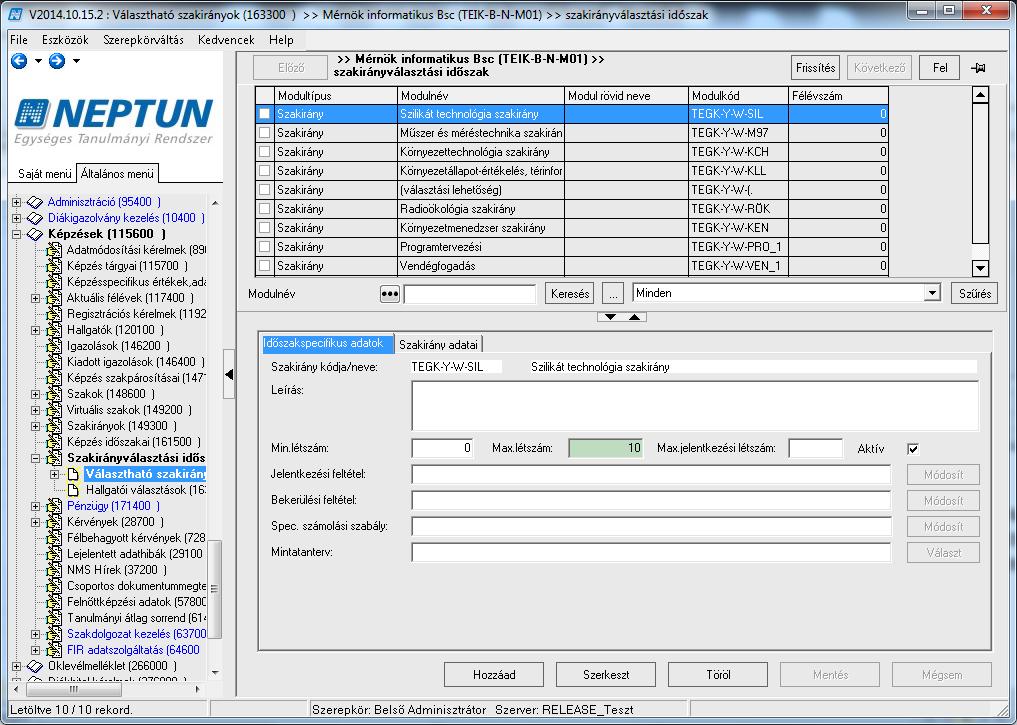
Task: Click the Fel button
Action: (940, 67)
